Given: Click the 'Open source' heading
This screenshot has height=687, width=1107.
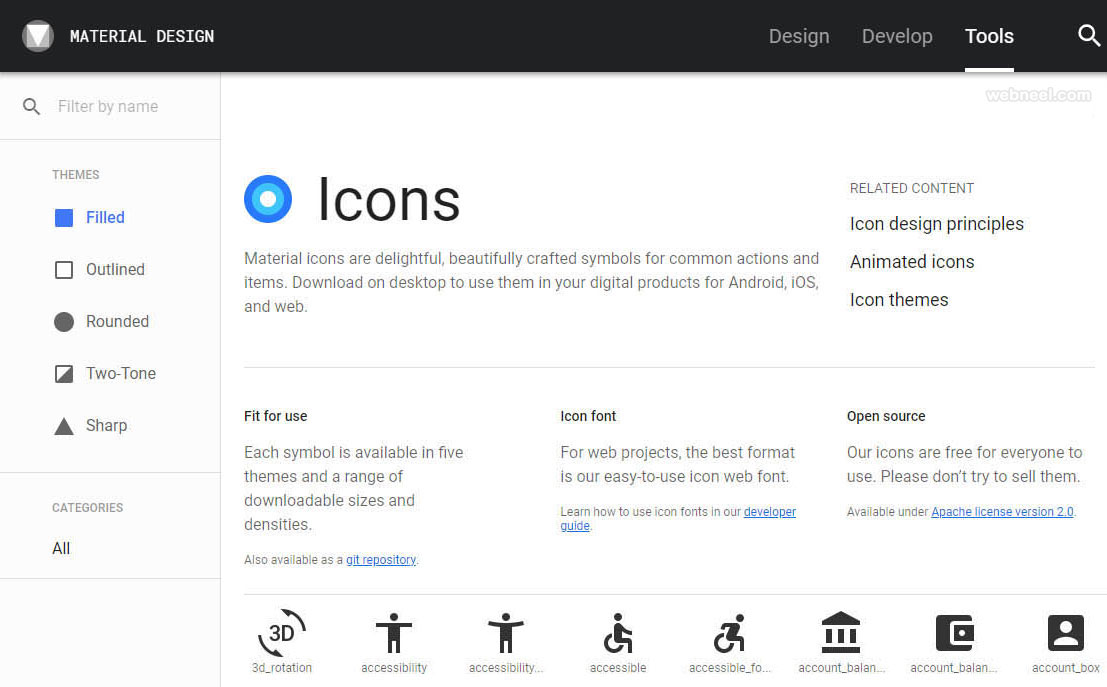Looking at the screenshot, I should click(886, 417).
